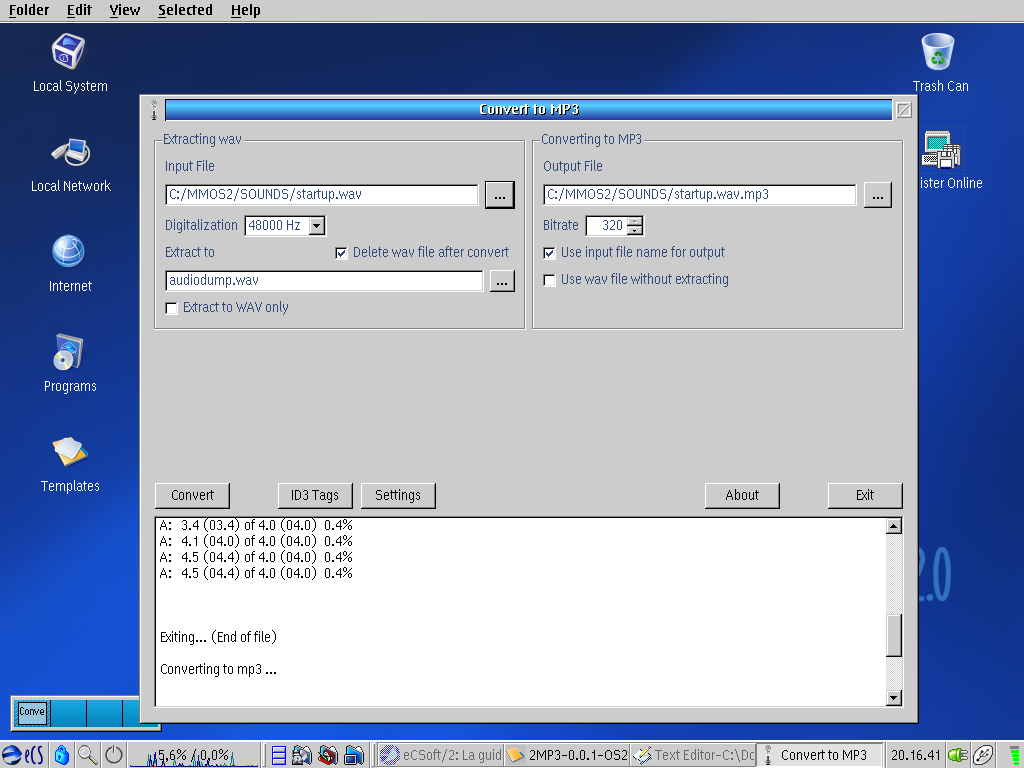This screenshot has height=768, width=1024.
Task: Switch to the 2MP3-0.0.1-OS2 folder taskbar window
Action: (x=568, y=756)
